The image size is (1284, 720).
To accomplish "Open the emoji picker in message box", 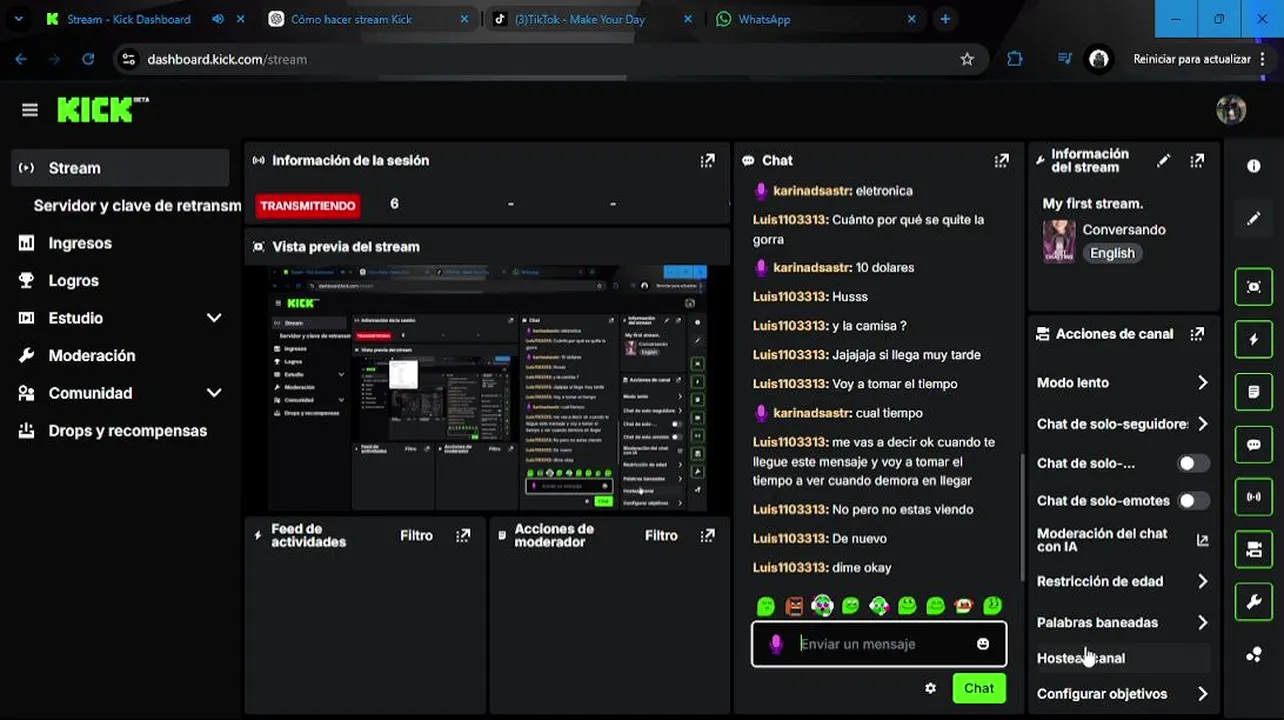I will tap(983, 644).
